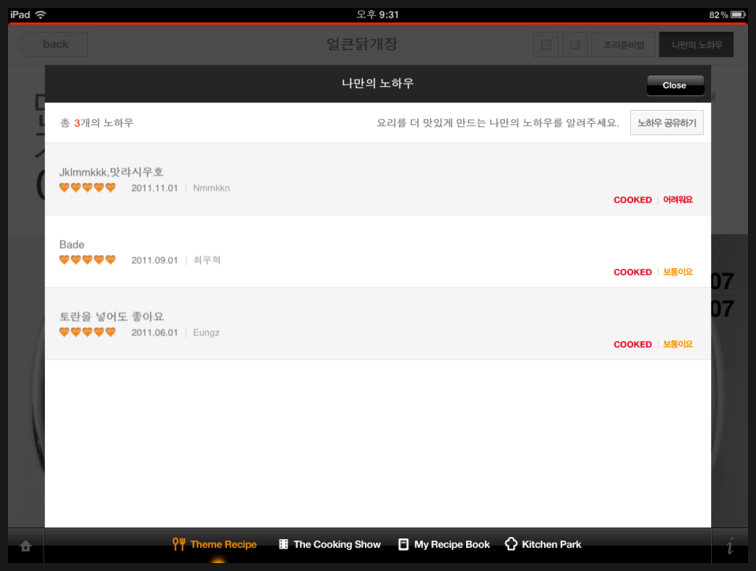Click 보통이요 label on Bade review
The width and height of the screenshot is (756, 571).
point(678,272)
